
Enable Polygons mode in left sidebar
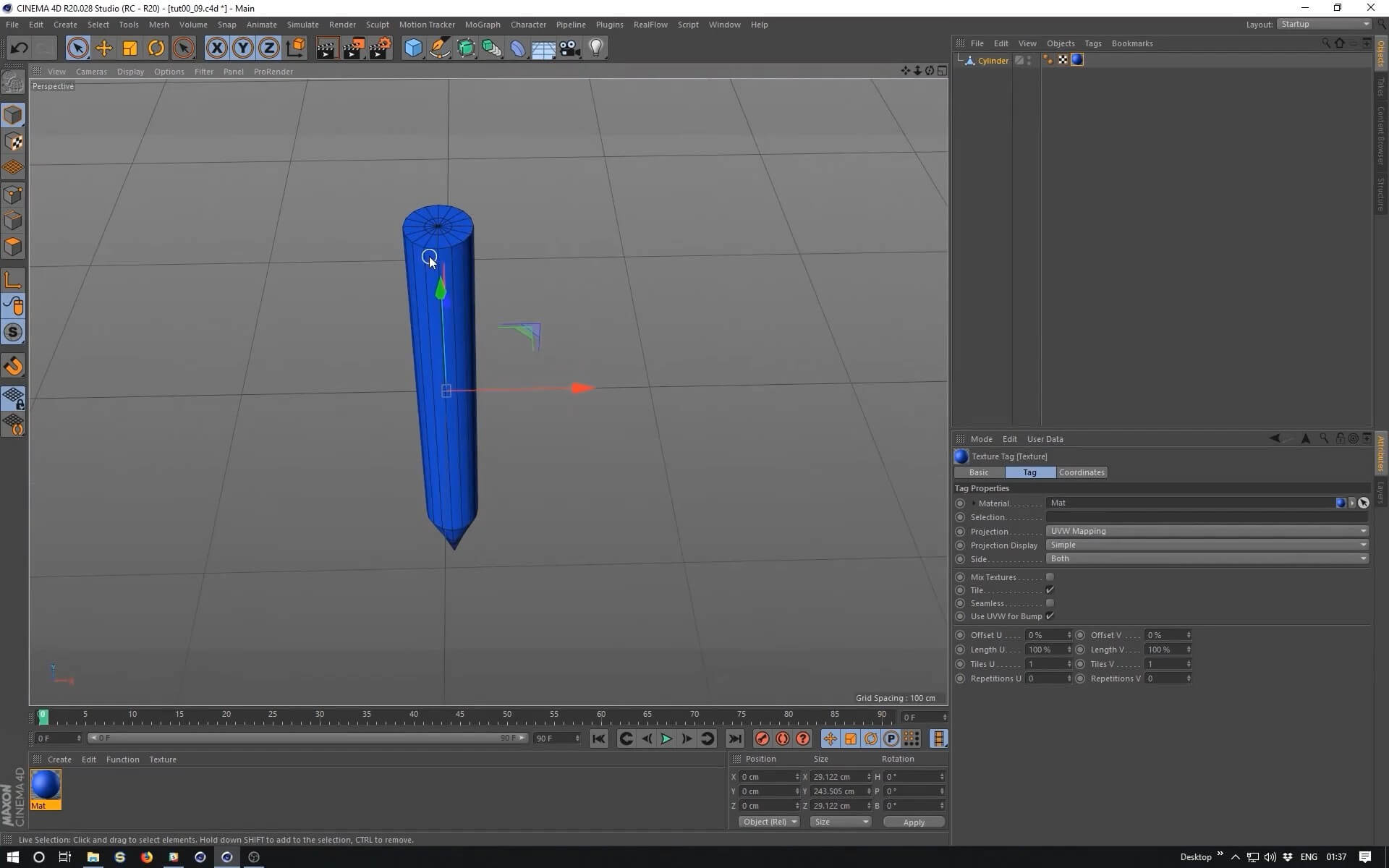[13, 247]
